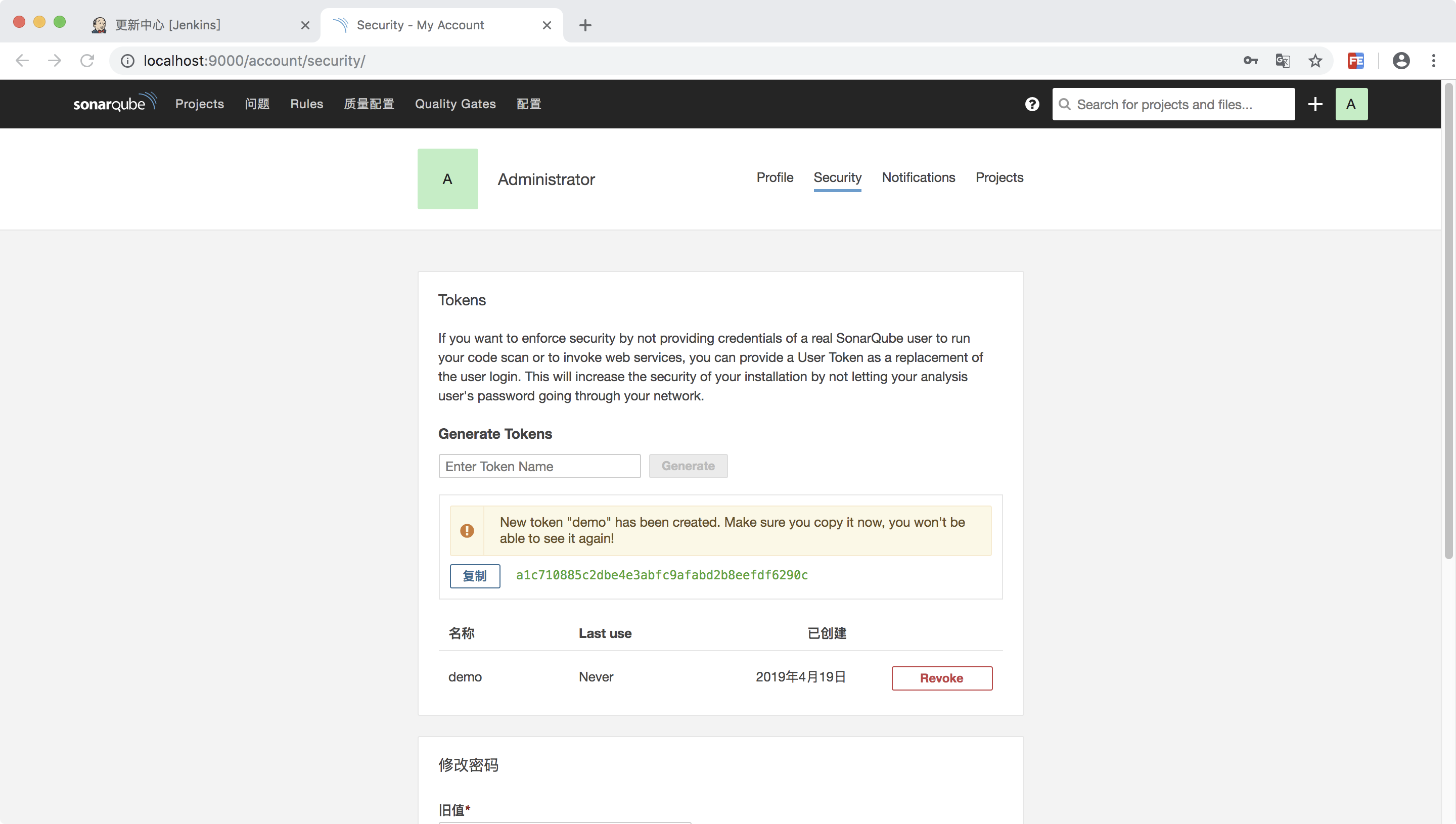Image resolution: width=1456 pixels, height=824 pixels.
Task: Reload the page with refresh icon
Action: point(87,61)
